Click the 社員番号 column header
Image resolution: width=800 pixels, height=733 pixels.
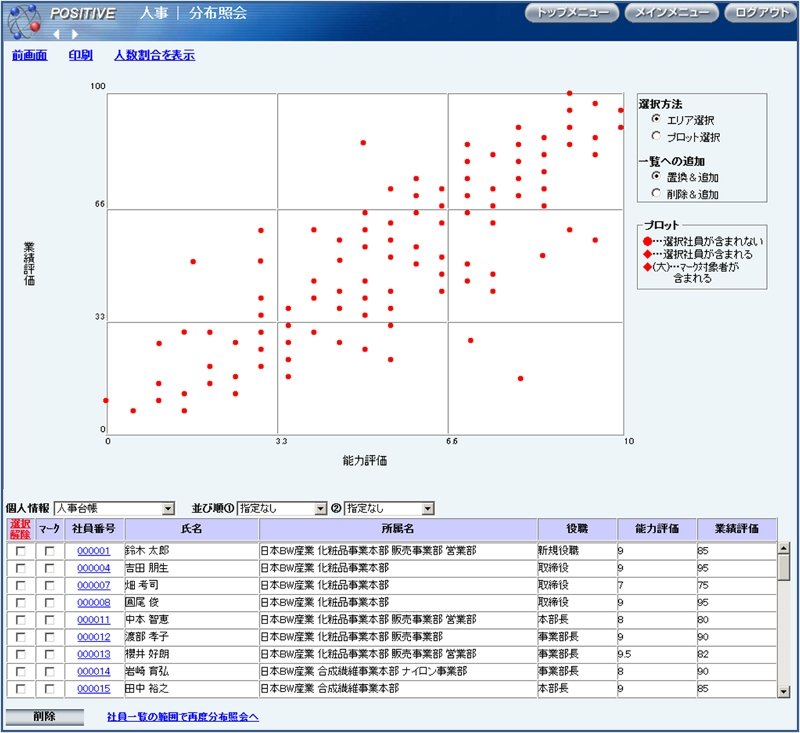click(94, 529)
